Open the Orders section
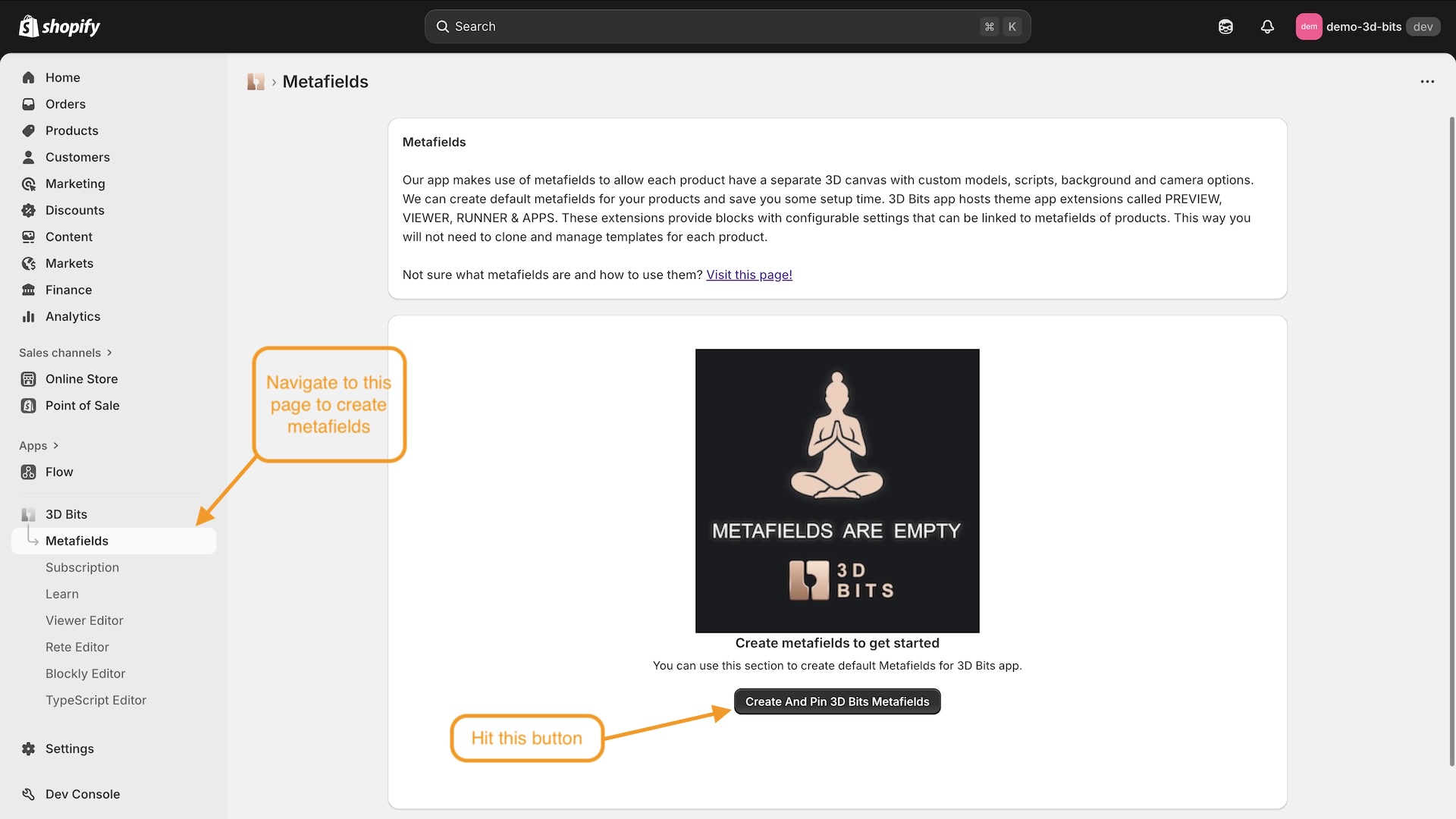The image size is (1456, 819). coord(65,104)
